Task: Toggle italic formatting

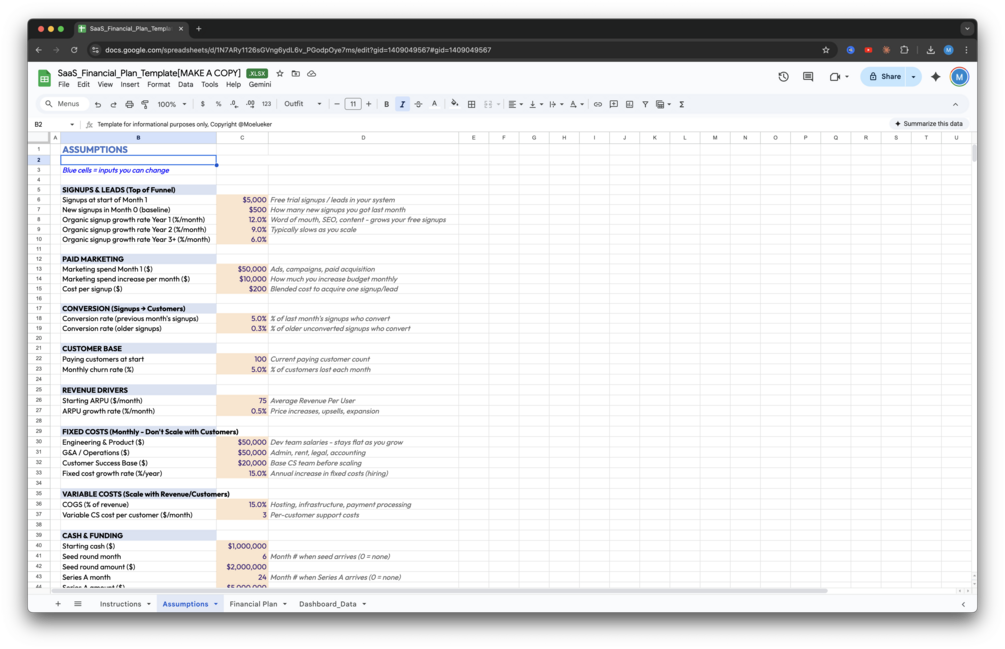Action: click(x=403, y=104)
